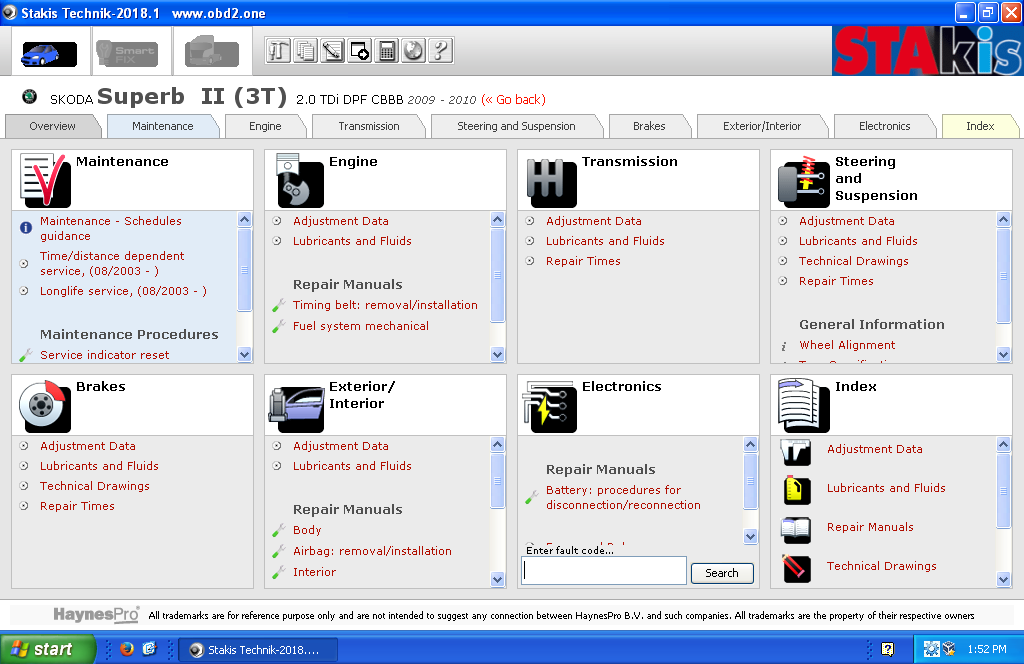Click the Engine panel scroll down arrow
This screenshot has width=1024, height=664.
(x=498, y=355)
